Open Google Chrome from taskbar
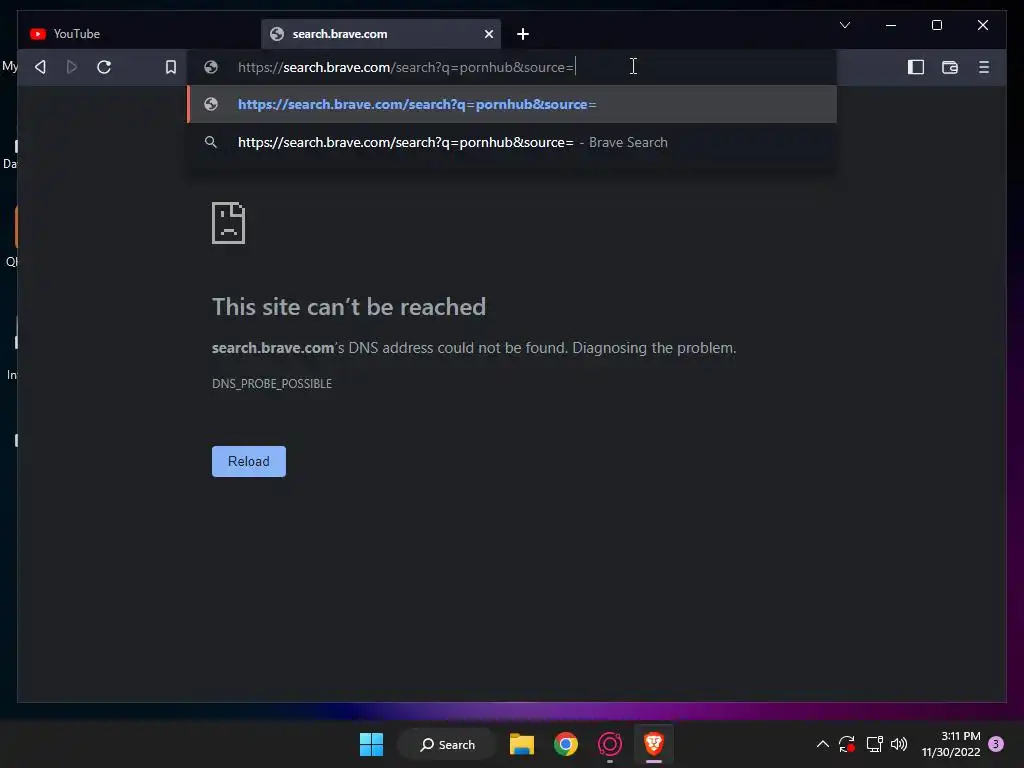 click(566, 744)
